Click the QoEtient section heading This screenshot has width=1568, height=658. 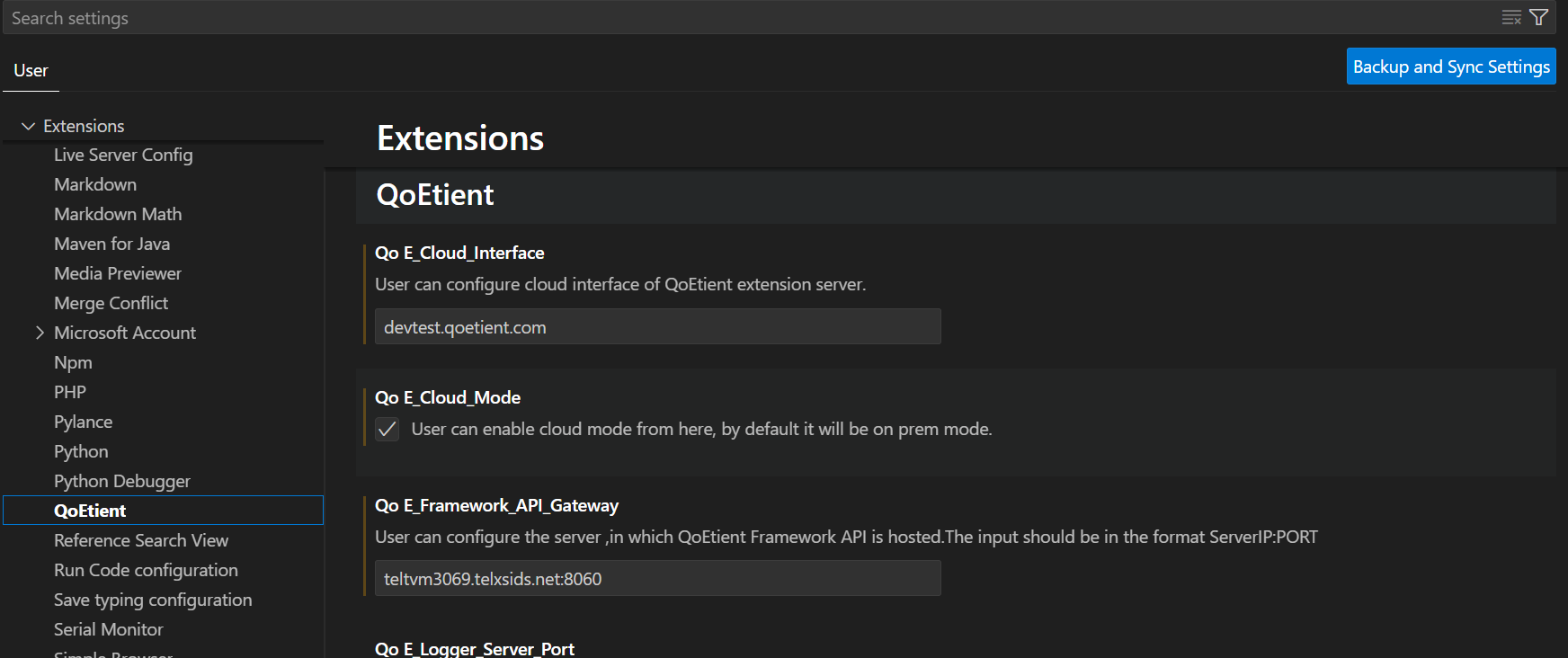pos(435,195)
